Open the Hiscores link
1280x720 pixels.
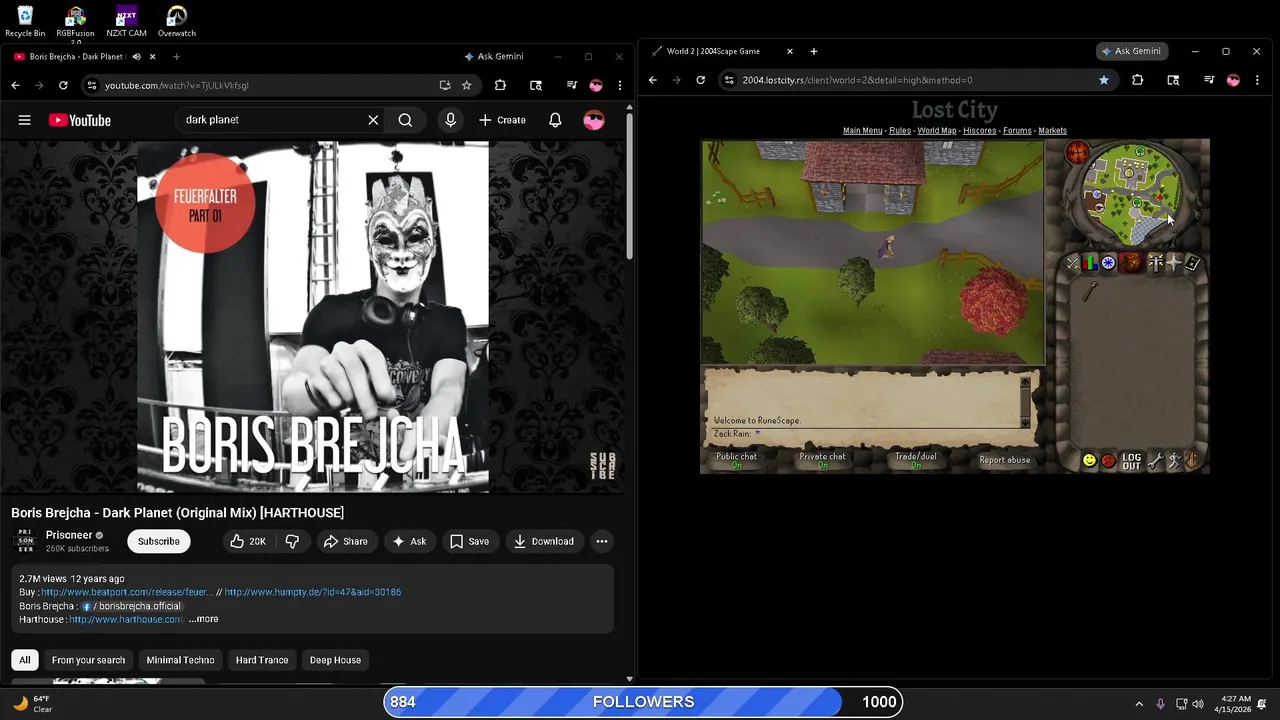[x=980, y=130]
